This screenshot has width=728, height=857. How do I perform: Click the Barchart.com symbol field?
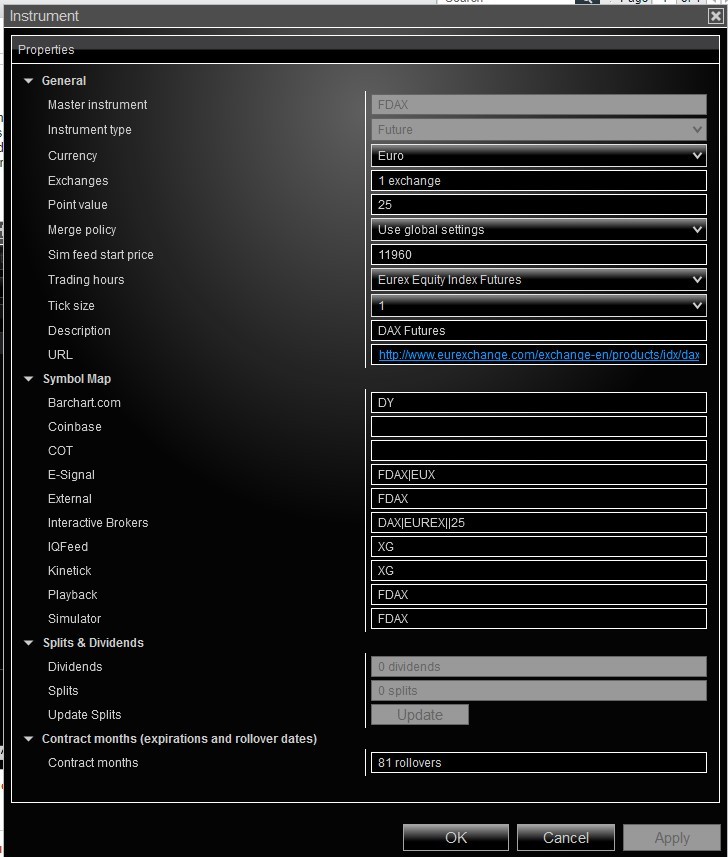coord(538,403)
